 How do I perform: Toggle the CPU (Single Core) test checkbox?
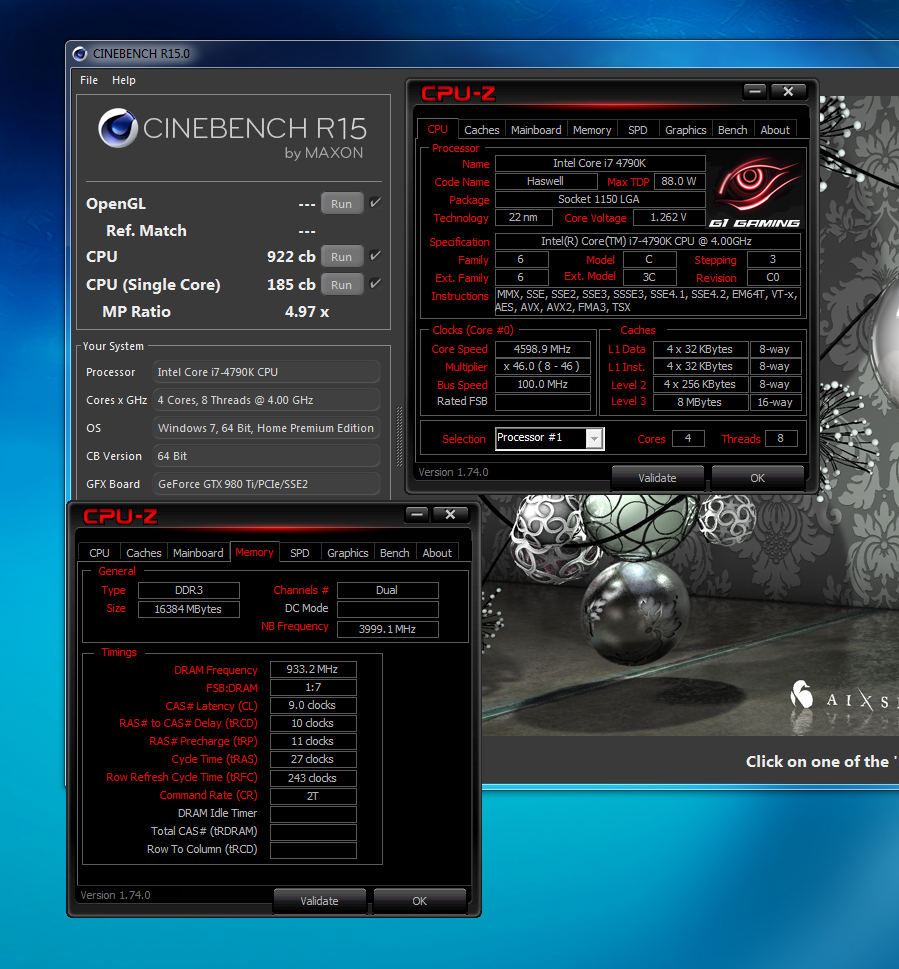pos(374,284)
